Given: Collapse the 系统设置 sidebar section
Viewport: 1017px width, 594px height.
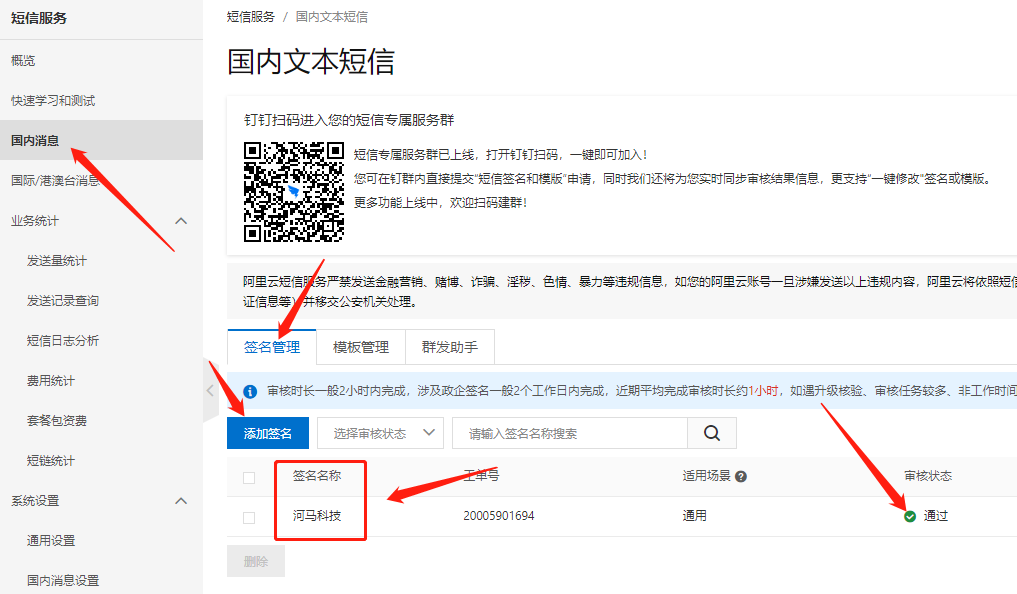Looking at the screenshot, I should click(181, 500).
